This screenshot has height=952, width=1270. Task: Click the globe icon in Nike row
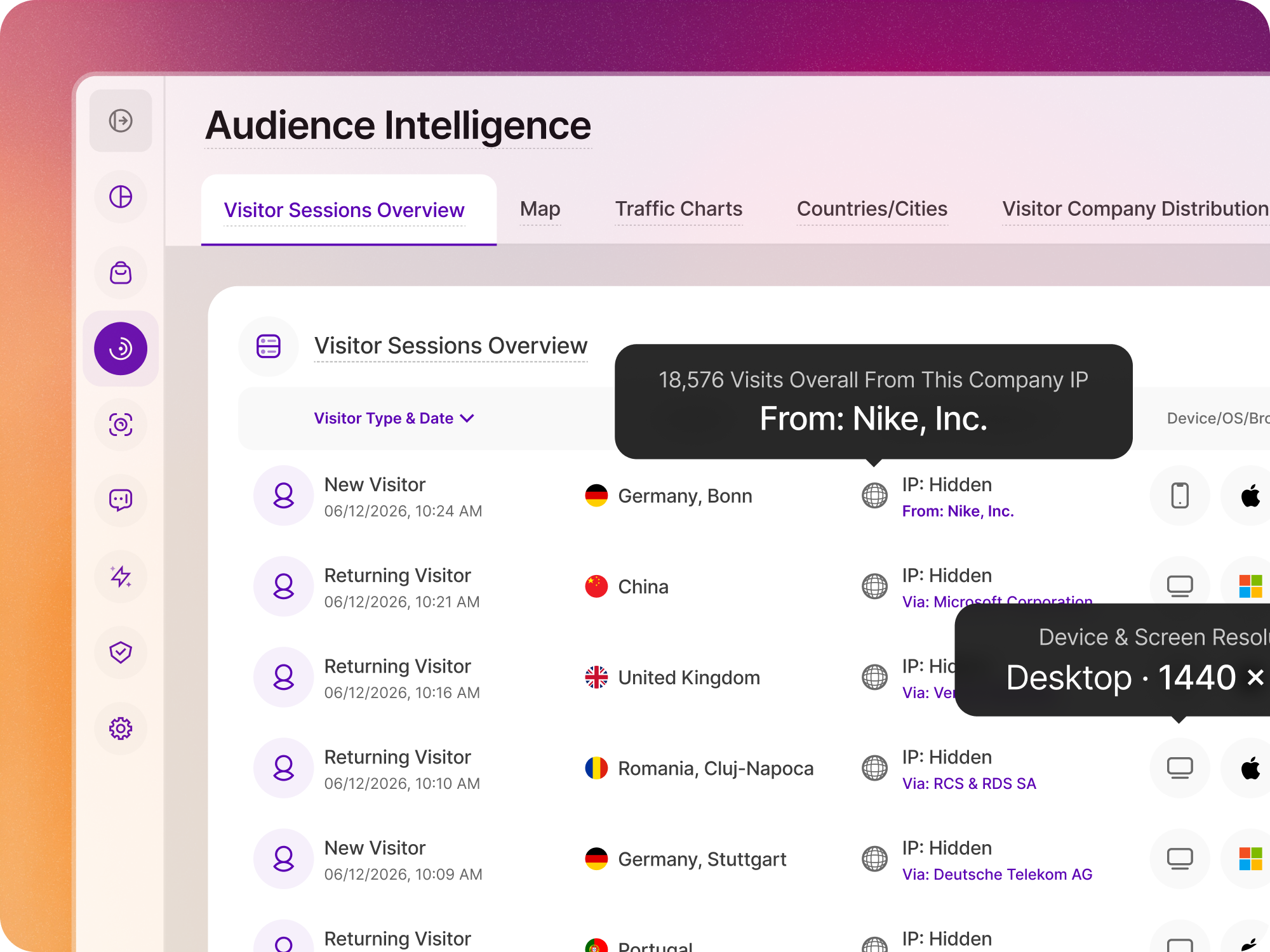click(x=874, y=496)
